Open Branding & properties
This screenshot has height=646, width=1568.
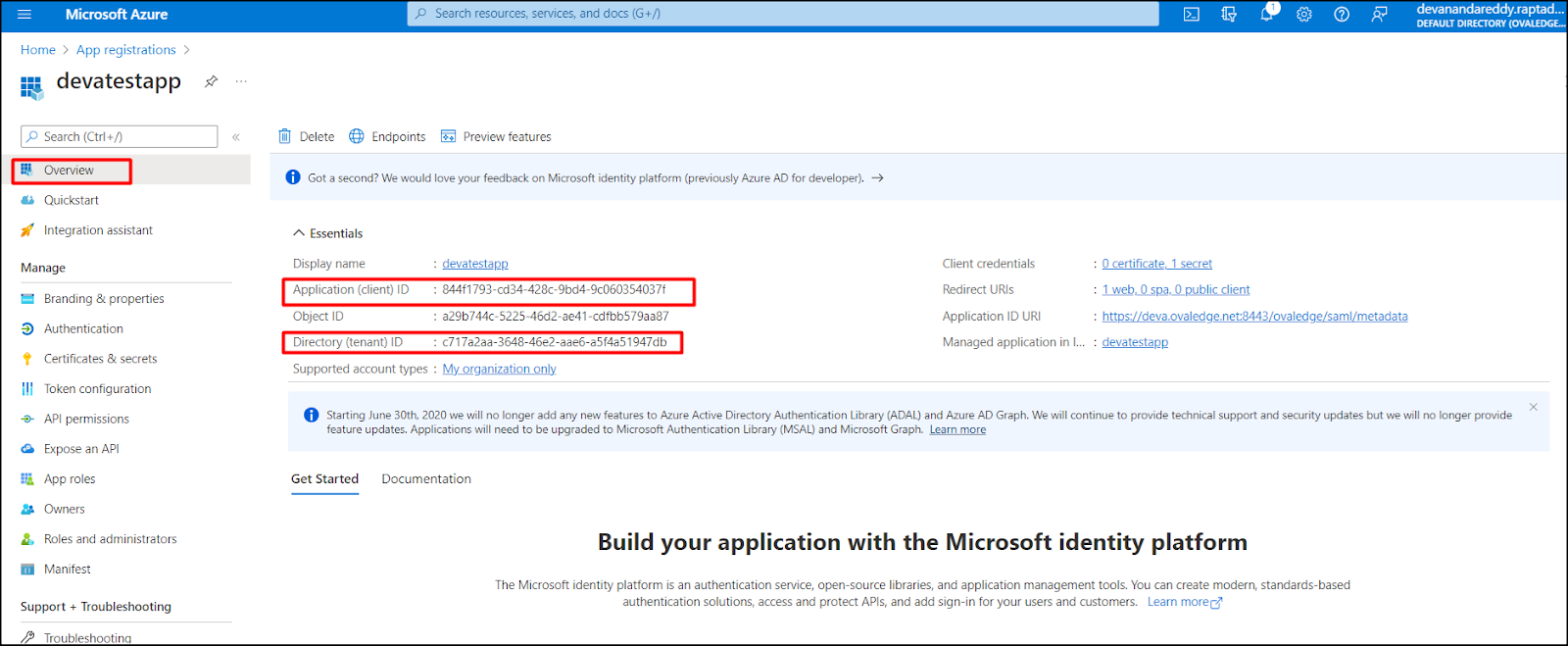104,299
